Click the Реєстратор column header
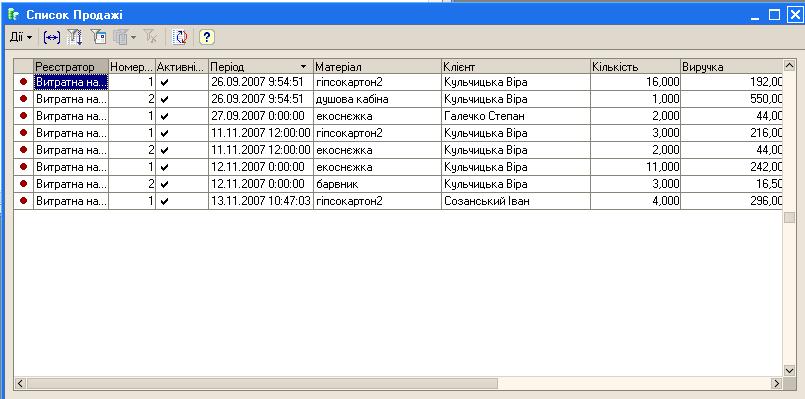This screenshot has height=399, width=805. (71, 67)
